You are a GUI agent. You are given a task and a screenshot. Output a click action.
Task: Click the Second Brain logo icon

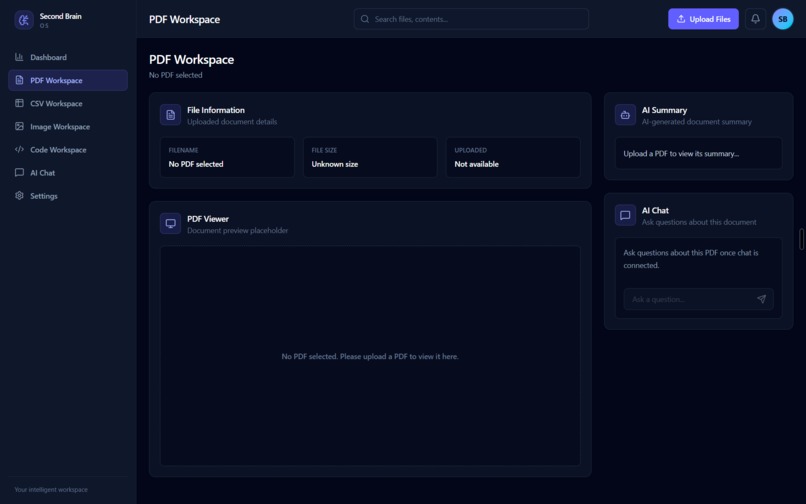(x=24, y=20)
